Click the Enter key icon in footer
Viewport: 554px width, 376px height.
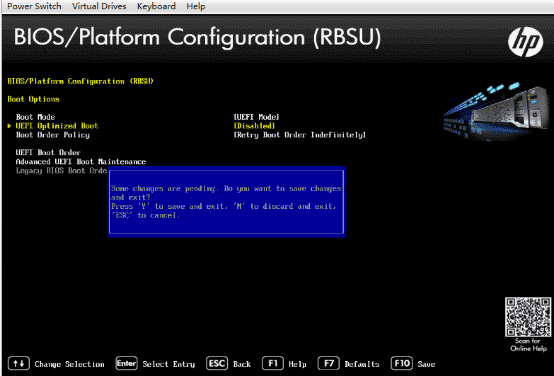pyautogui.click(x=126, y=363)
